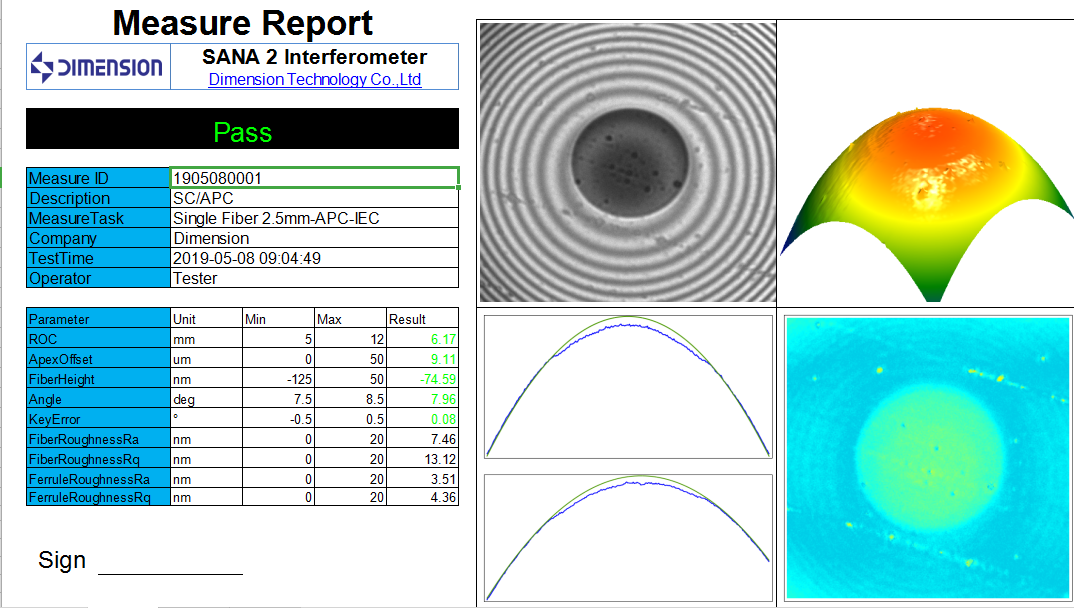Click the grayscale interference fringe image
Image resolution: width=1074 pixels, height=608 pixels.
[627, 162]
